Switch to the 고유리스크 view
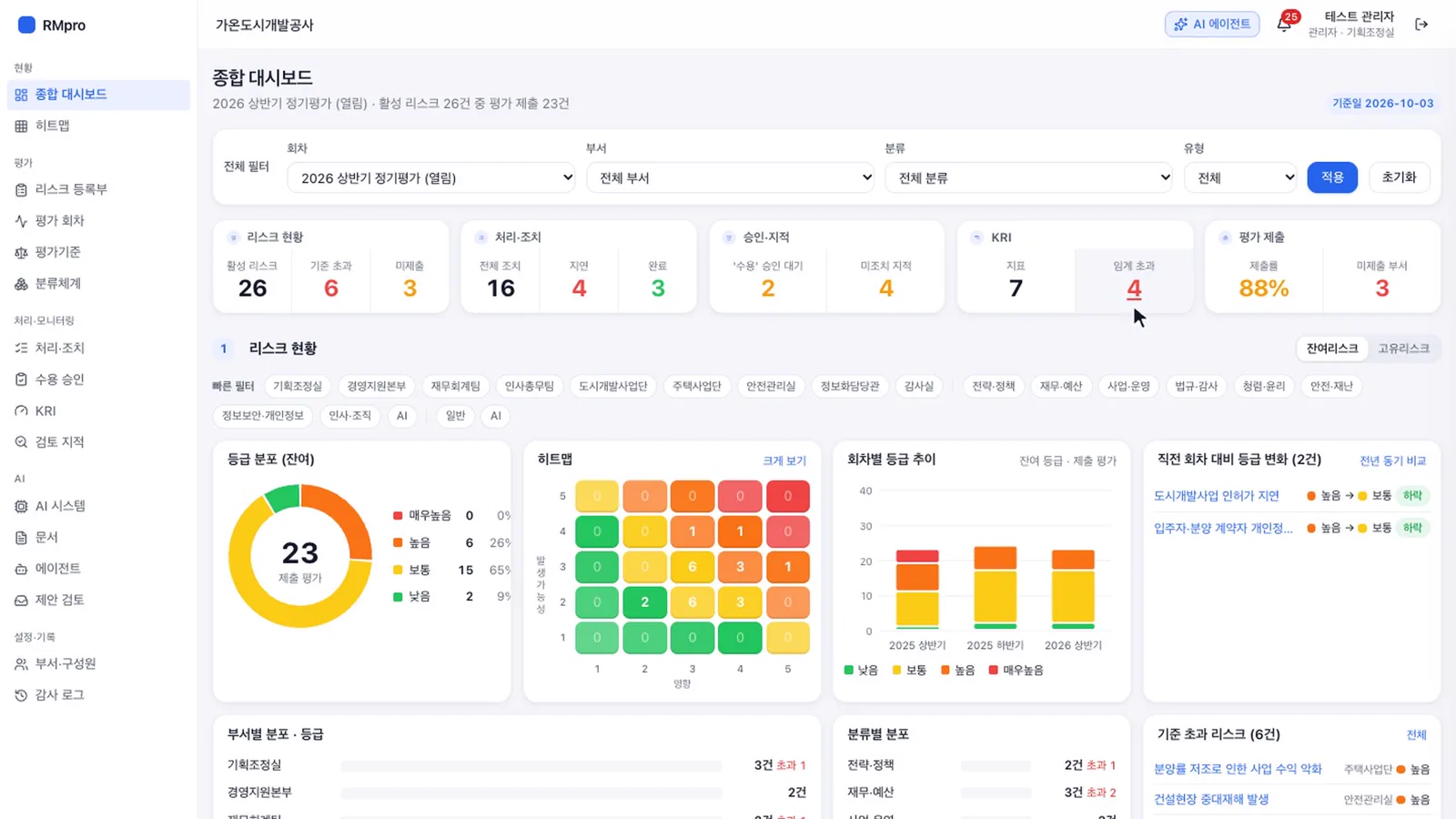Image resolution: width=1456 pixels, height=819 pixels. (1403, 349)
